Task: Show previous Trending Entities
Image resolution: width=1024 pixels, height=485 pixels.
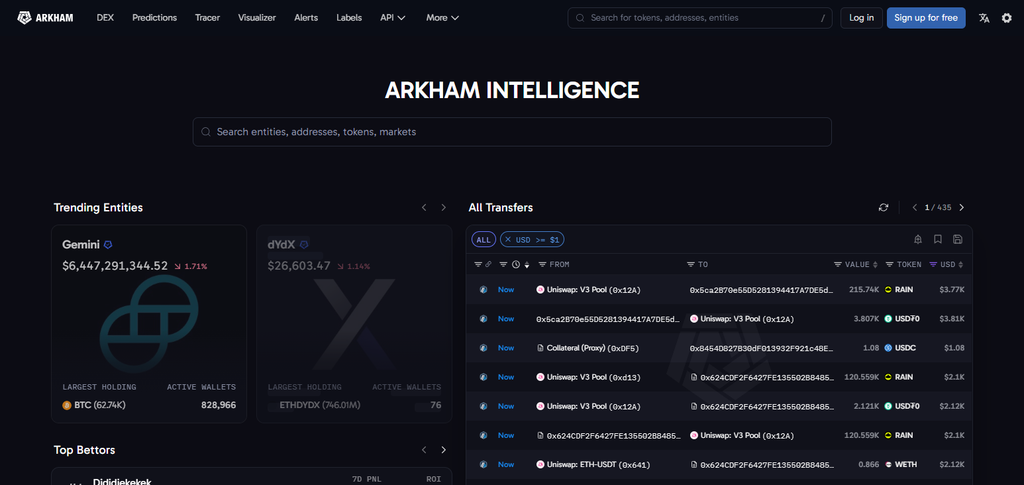Action: 424,208
